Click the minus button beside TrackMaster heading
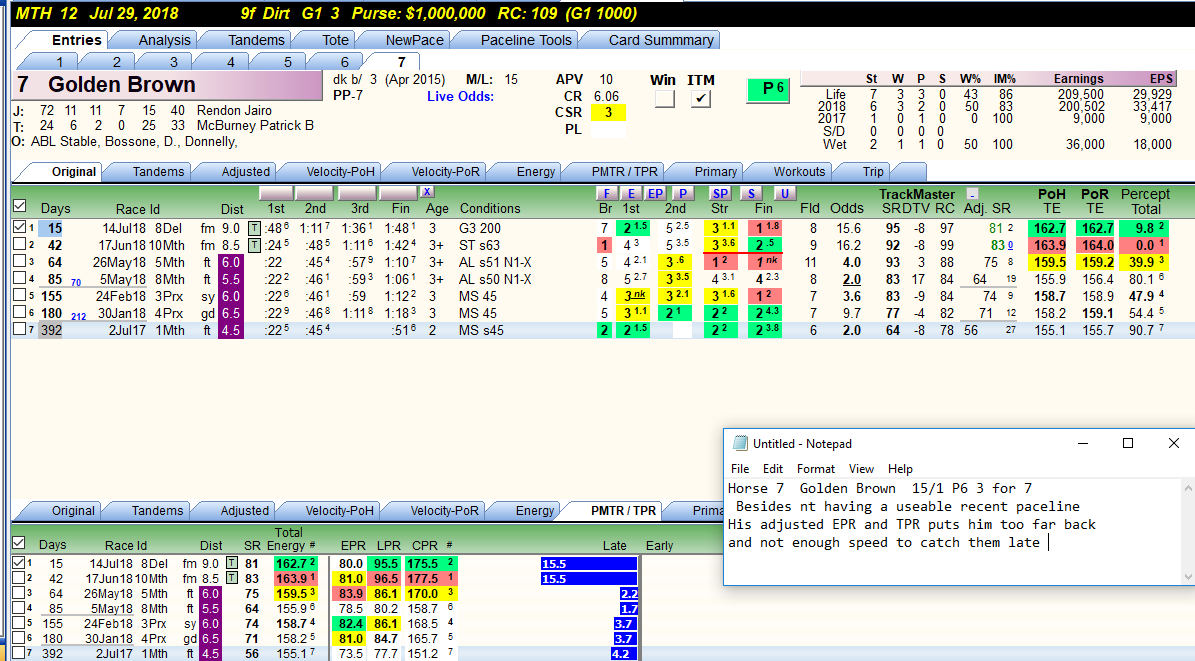 pyautogui.click(x=972, y=194)
